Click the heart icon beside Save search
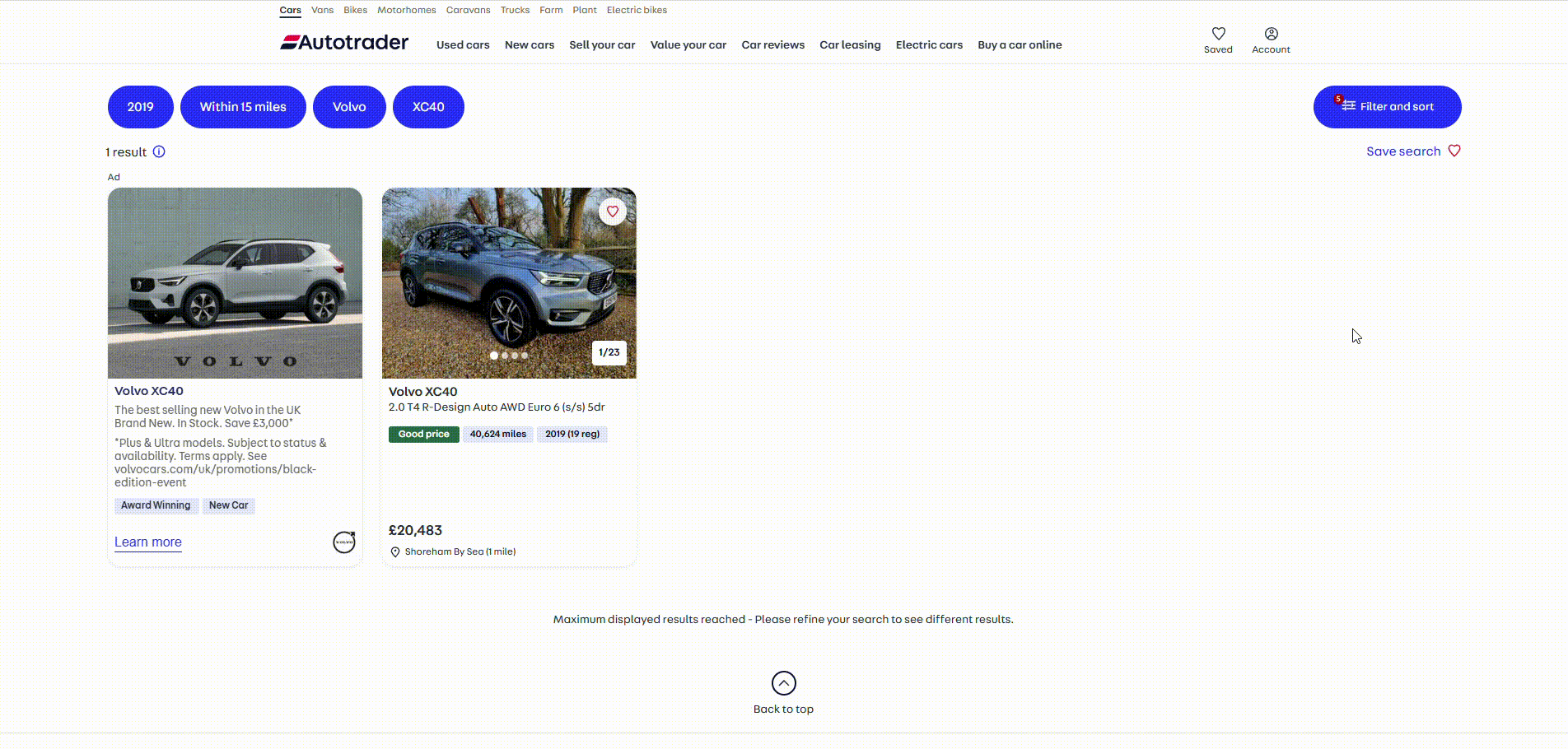The width and height of the screenshot is (1568, 749). point(1454,151)
